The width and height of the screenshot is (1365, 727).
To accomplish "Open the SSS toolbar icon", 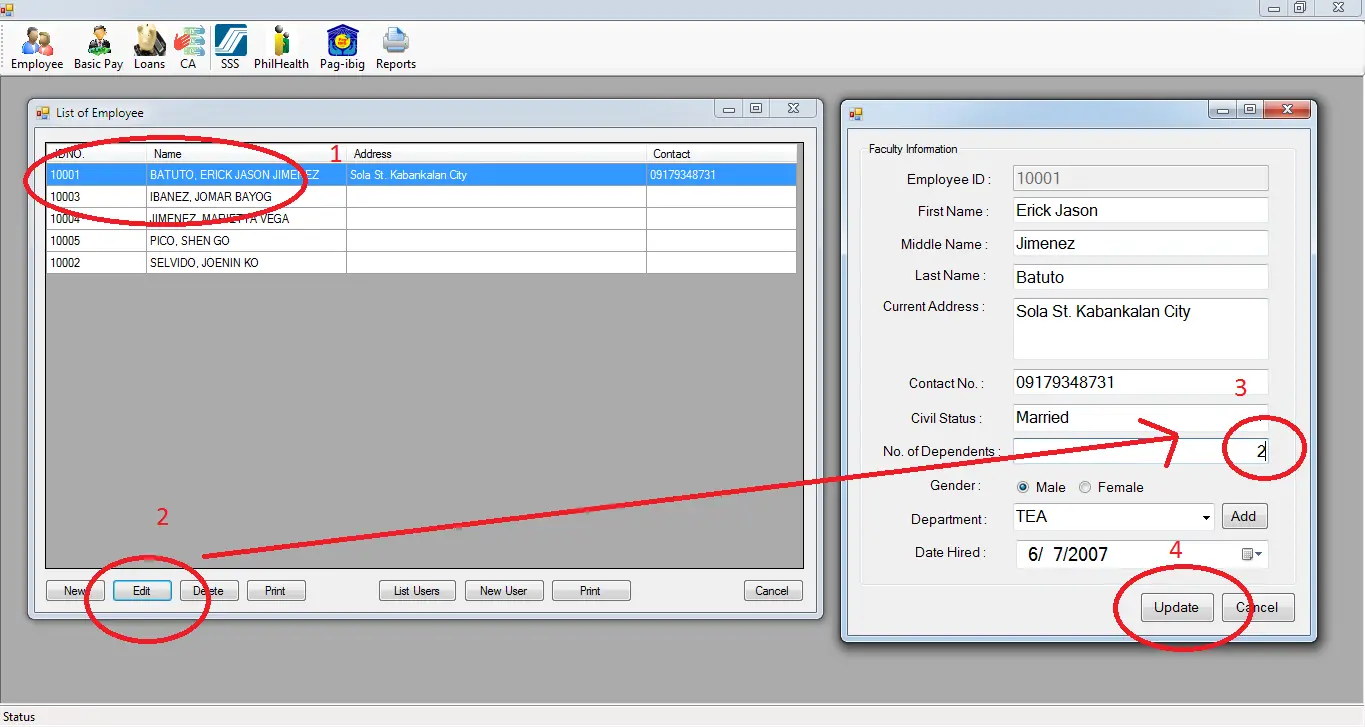I will click(x=230, y=48).
